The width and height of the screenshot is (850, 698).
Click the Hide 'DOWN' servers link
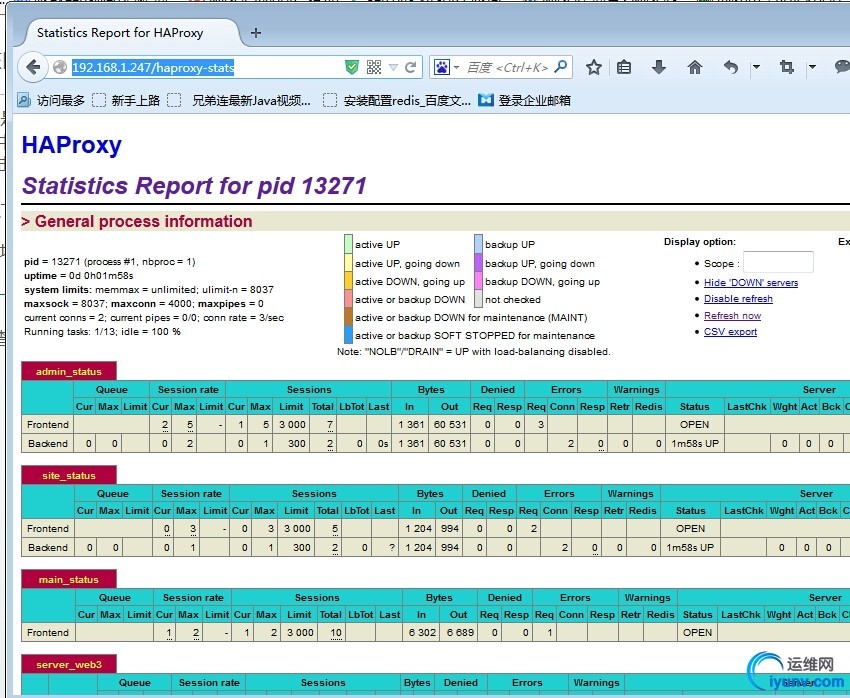751,282
